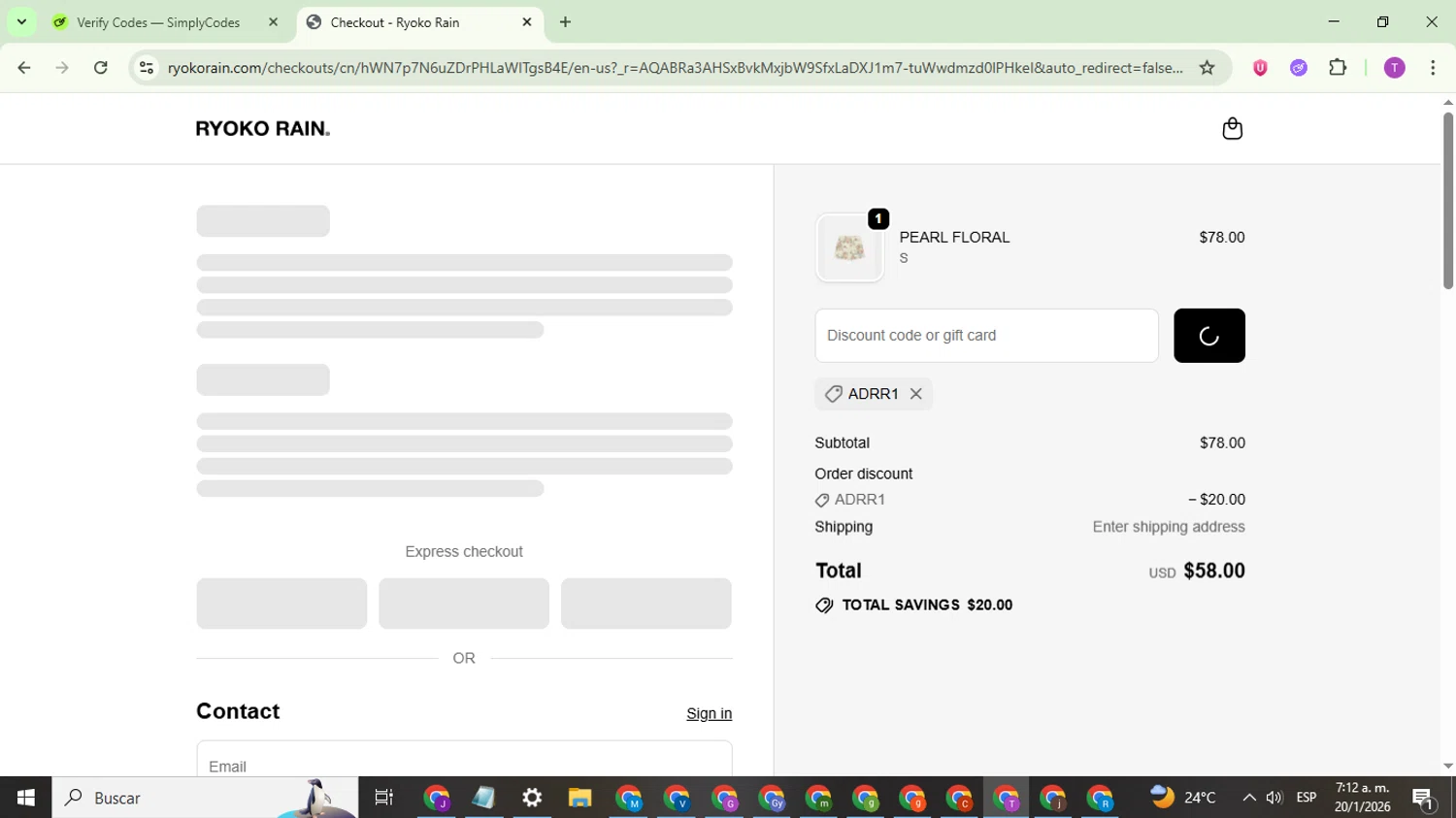Image resolution: width=1456 pixels, height=818 pixels.
Task: Switch to the Verify Codes — SimplyCodes tab
Action: coord(158,22)
